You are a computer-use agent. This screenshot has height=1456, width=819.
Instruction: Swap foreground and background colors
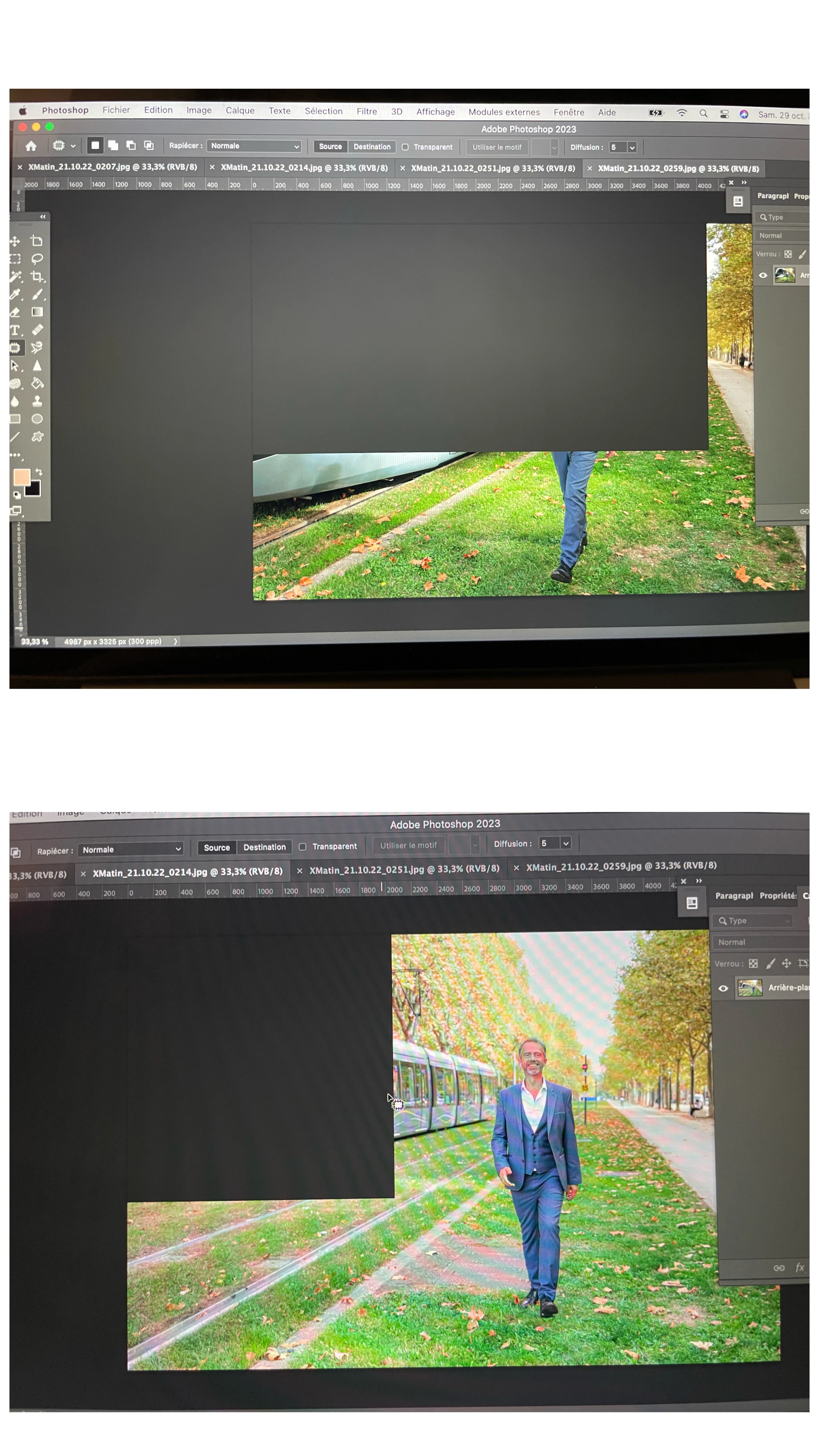(39, 472)
